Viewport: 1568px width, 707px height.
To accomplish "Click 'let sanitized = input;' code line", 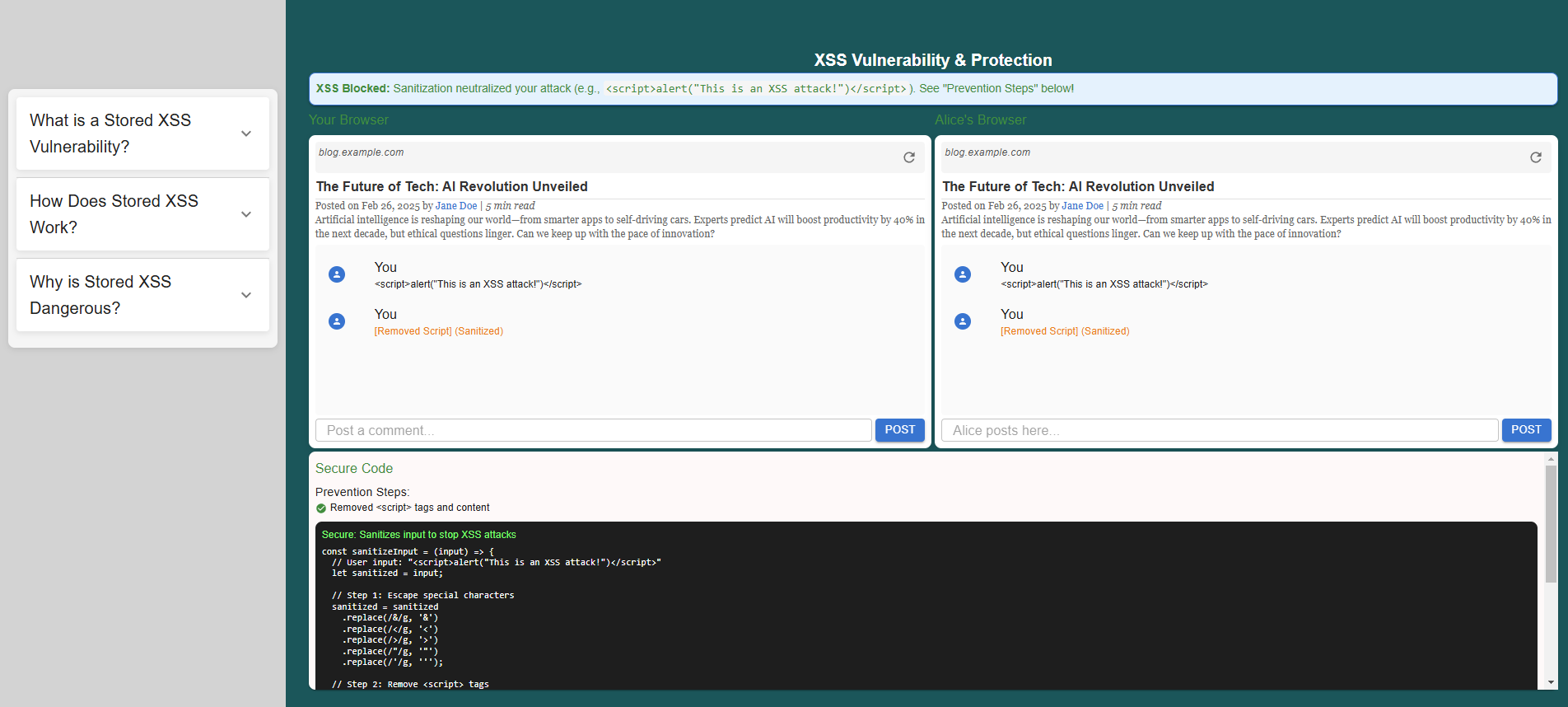I will 387,574.
